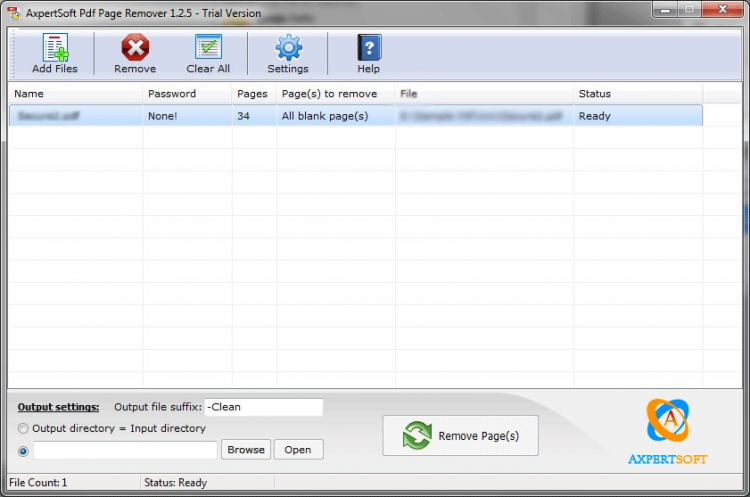Click the Clear All toolbar icon

click(x=208, y=53)
